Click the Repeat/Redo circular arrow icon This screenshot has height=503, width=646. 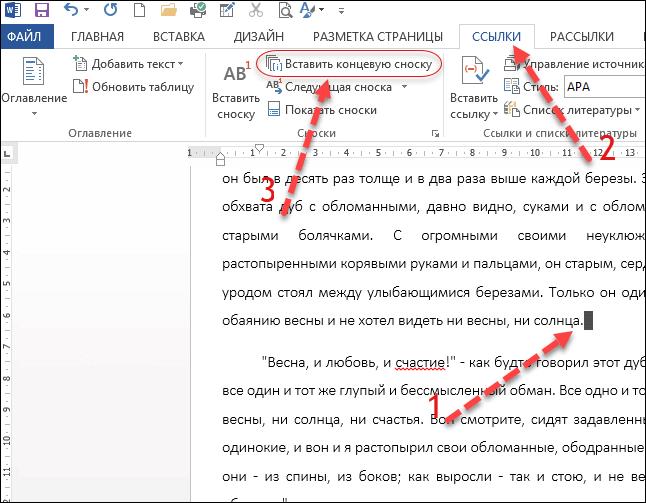[110, 11]
